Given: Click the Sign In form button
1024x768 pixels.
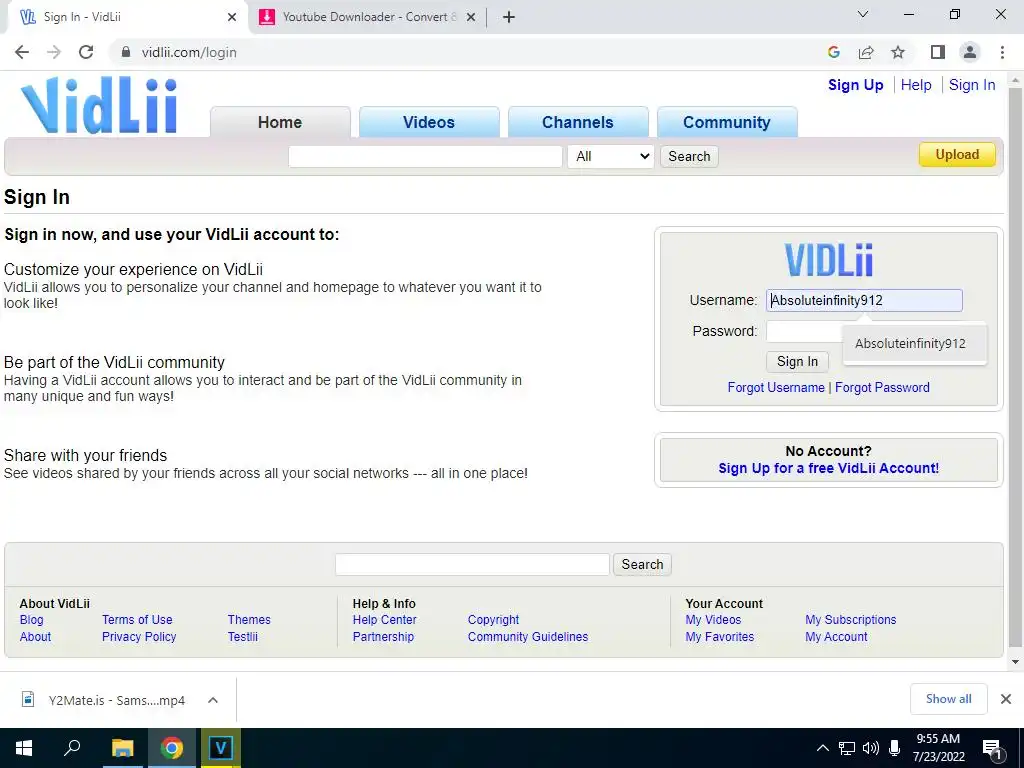Looking at the screenshot, I should [x=797, y=362].
